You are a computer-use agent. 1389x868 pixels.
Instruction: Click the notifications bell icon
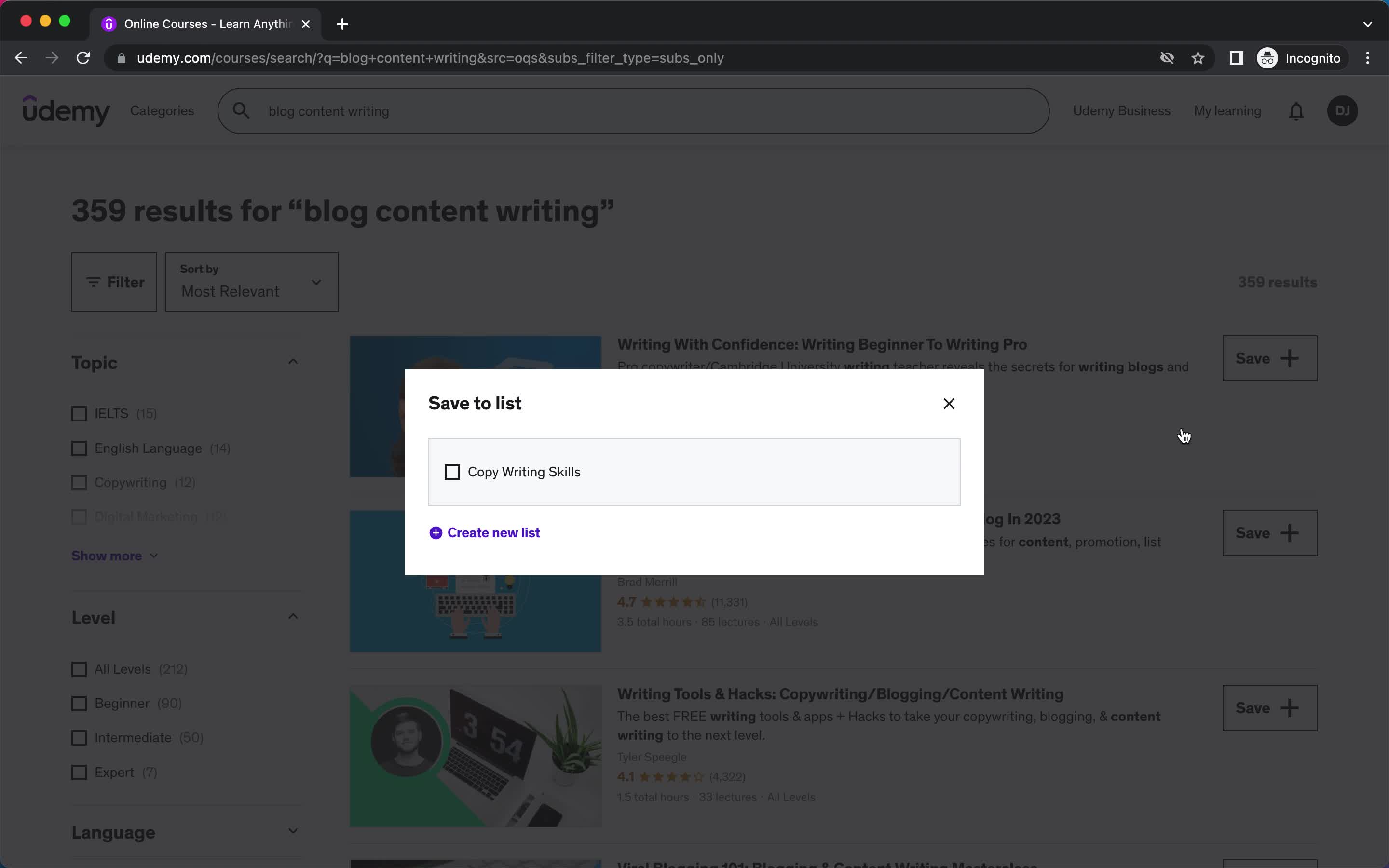click(1296, 111)
